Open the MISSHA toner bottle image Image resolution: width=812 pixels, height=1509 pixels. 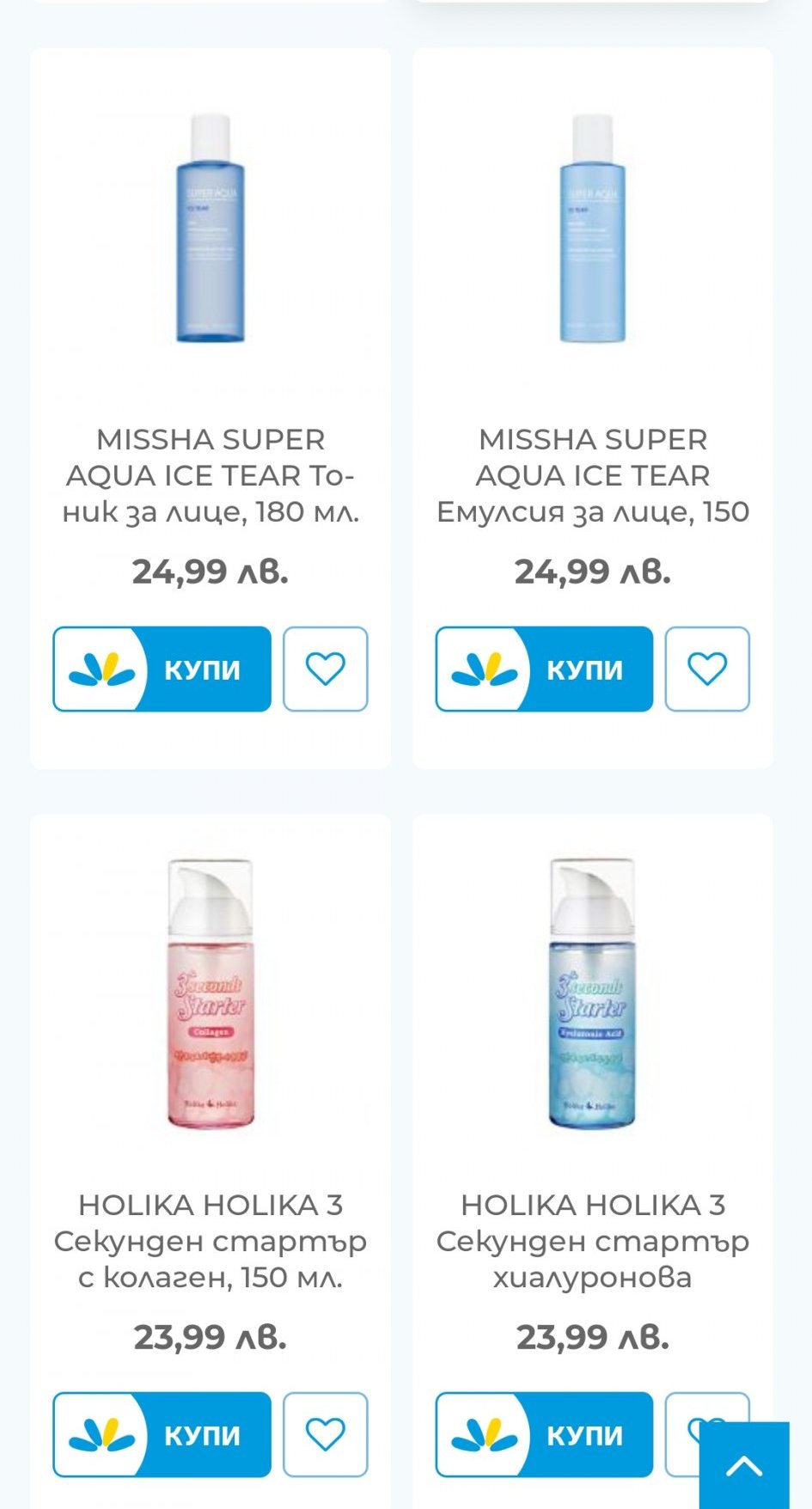(x=211, y=228)
